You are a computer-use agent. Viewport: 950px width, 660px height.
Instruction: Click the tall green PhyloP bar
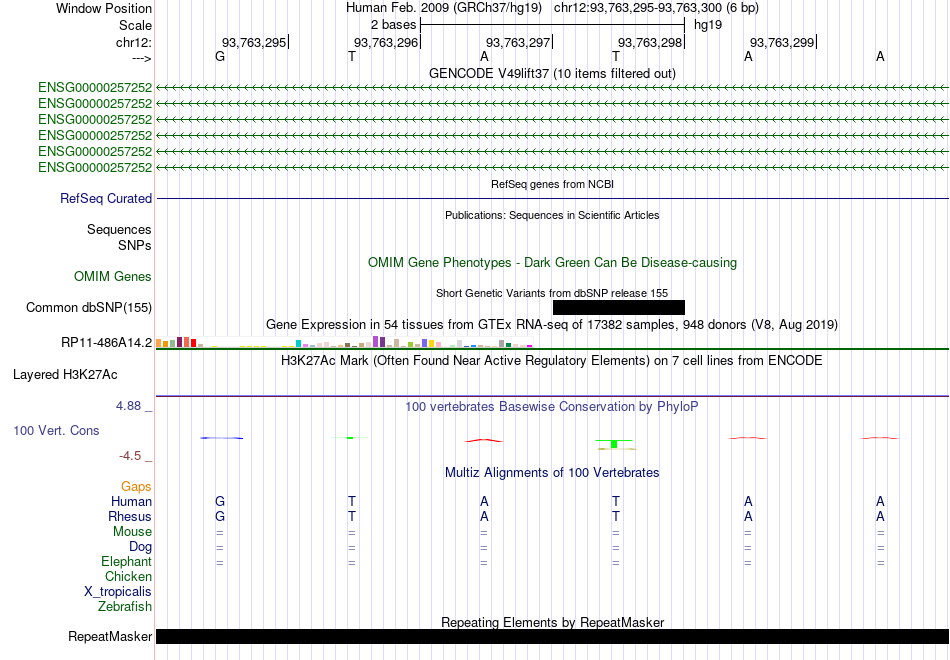(x=614, y=444)
